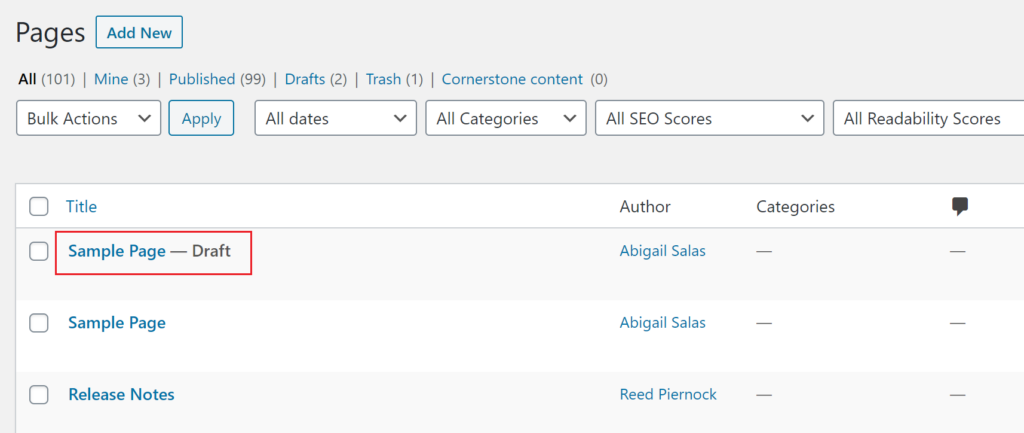The height and width of the screenshot is (433, 1024).
Task: Tick the checkbox for the published Sample Page
Action: (39, 323)
